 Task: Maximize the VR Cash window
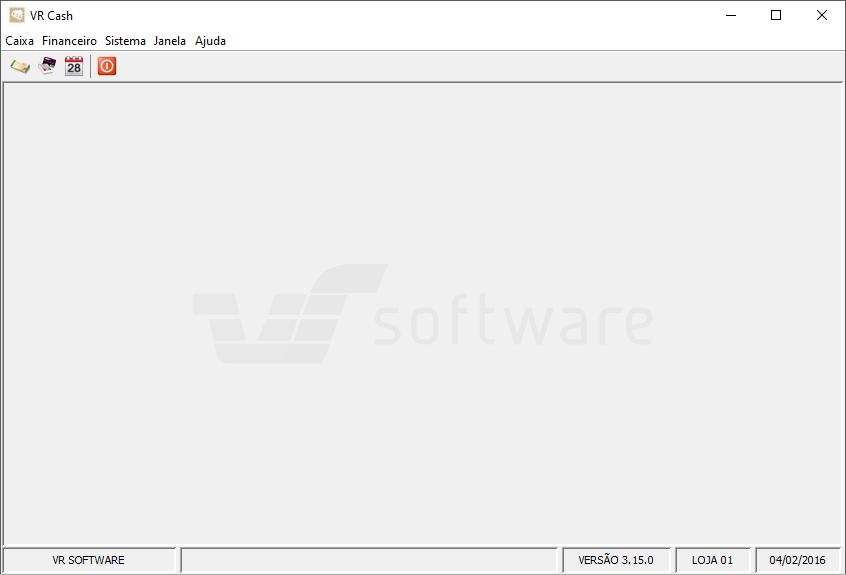tap(776, 15)
